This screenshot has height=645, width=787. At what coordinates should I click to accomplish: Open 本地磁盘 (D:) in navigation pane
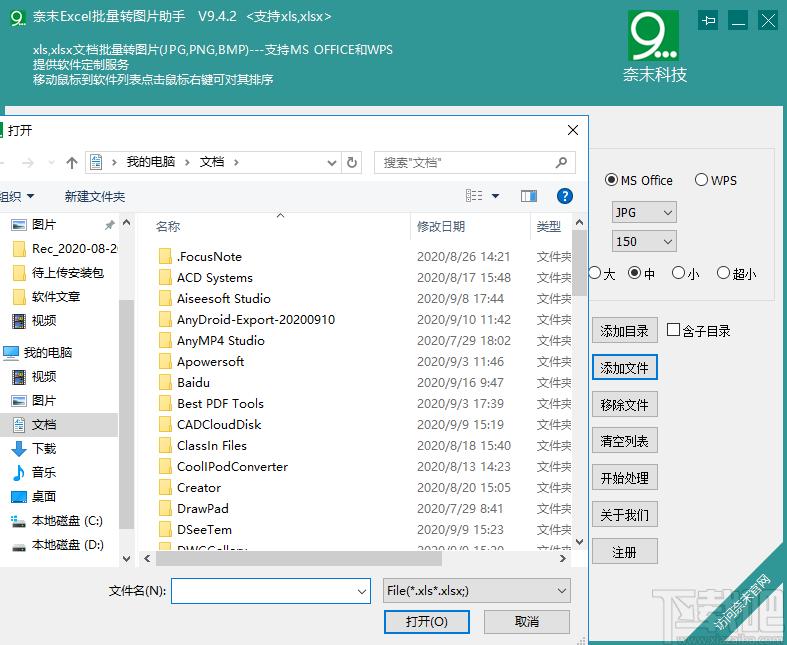57,545
